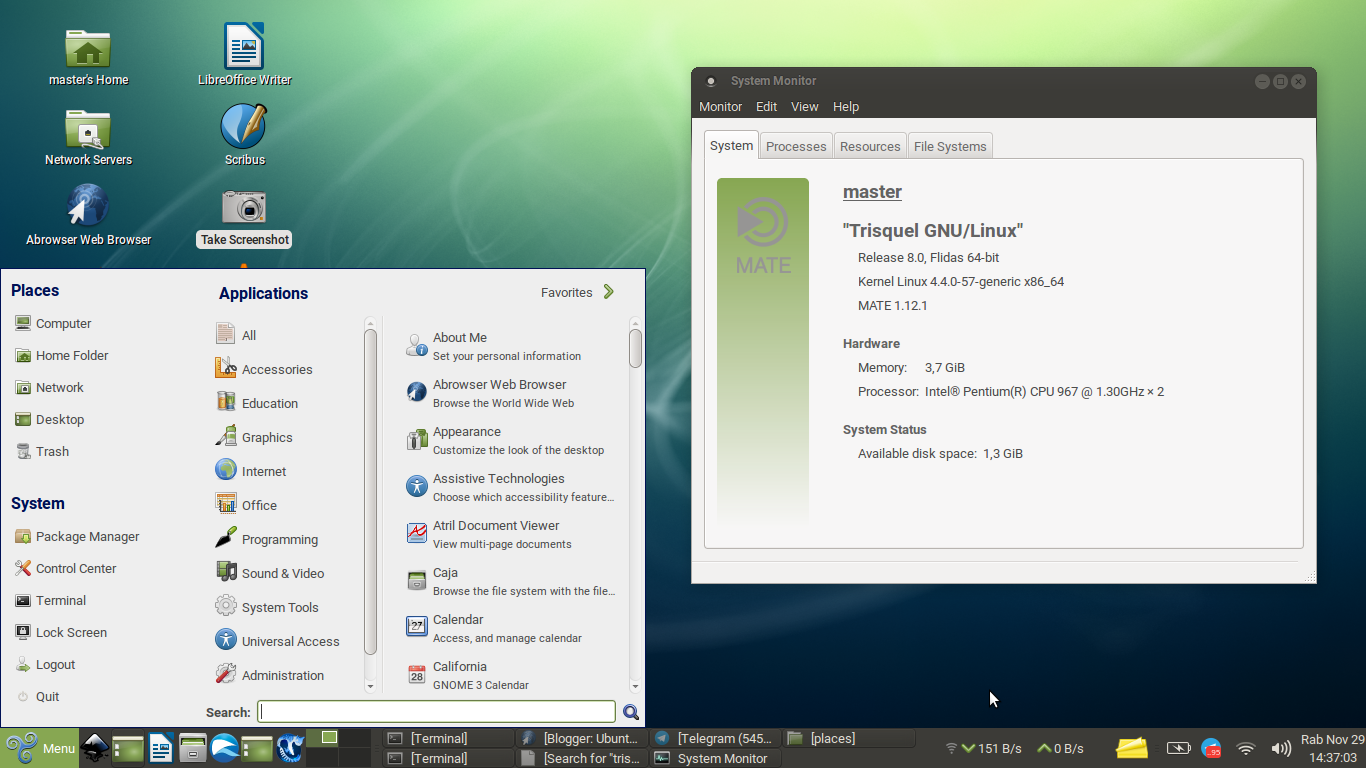Select the System tab in System Monitor
This screenshot has height=768, width=1366.
point(731,145)
